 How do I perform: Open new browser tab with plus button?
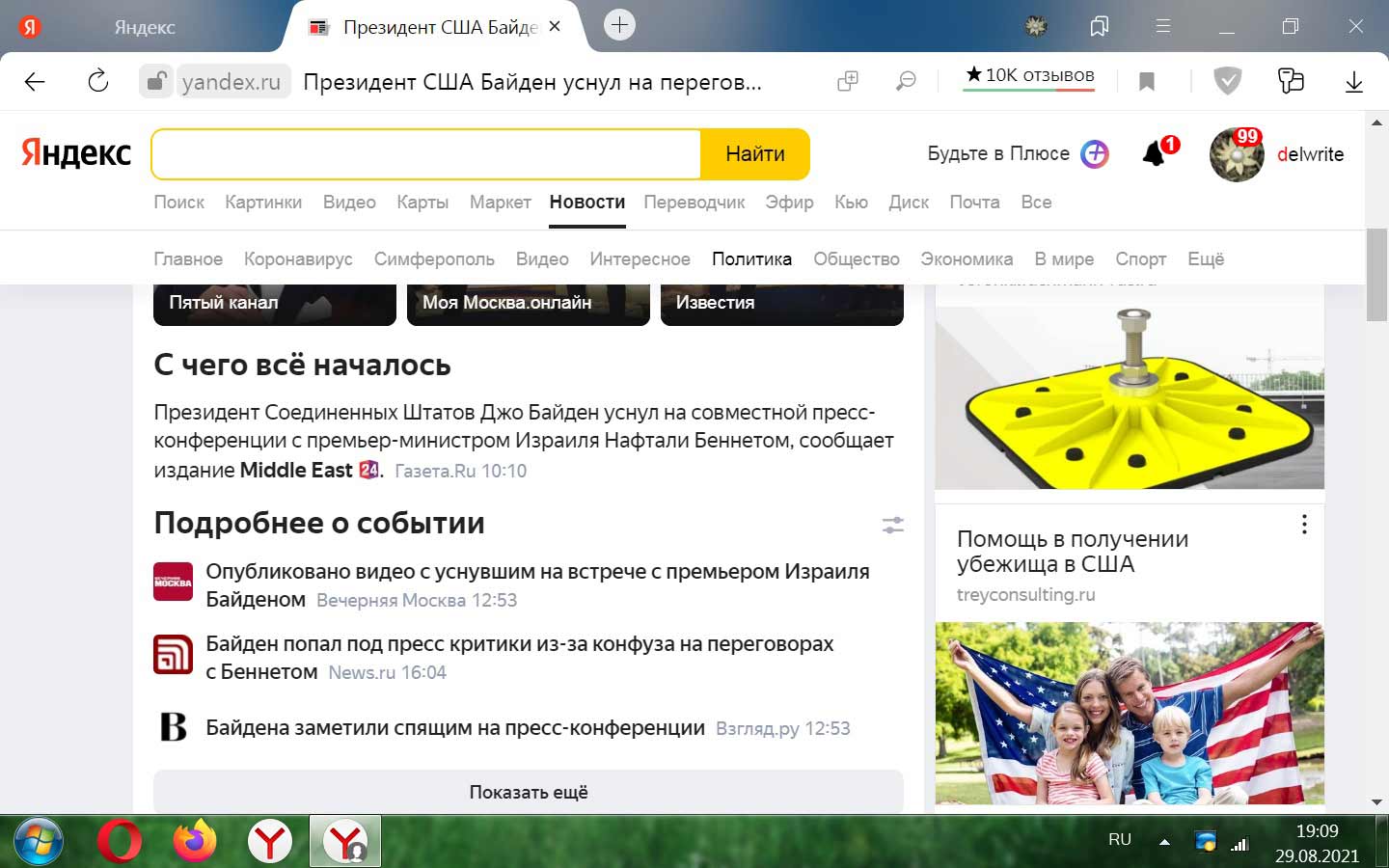[x=620, y=25]
